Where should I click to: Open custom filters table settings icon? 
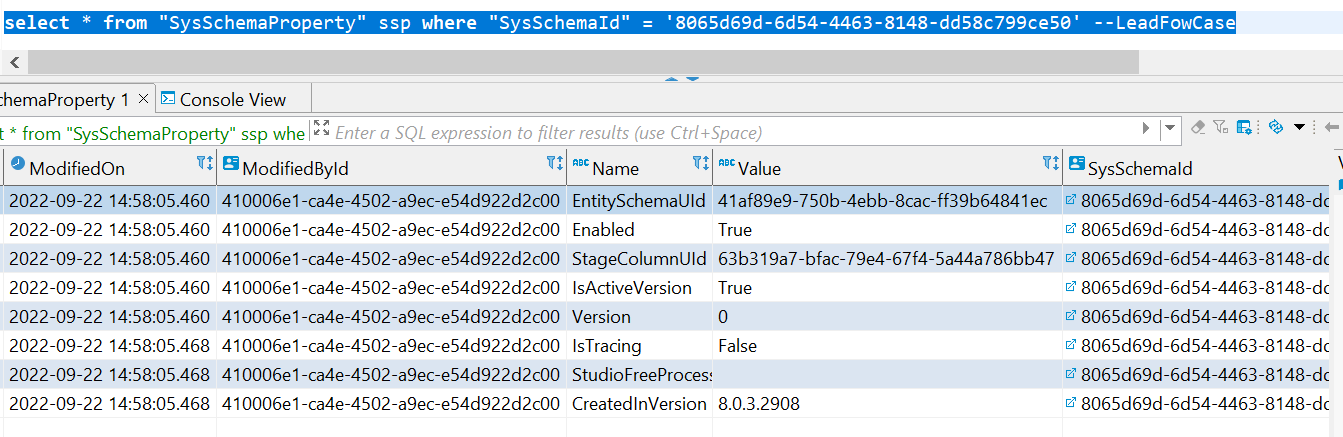[x=1245, y=127]
